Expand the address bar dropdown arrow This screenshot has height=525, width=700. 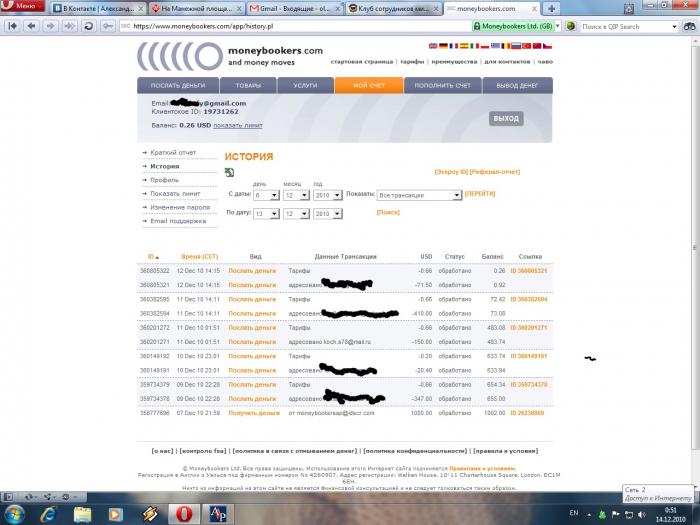[558, 26]
